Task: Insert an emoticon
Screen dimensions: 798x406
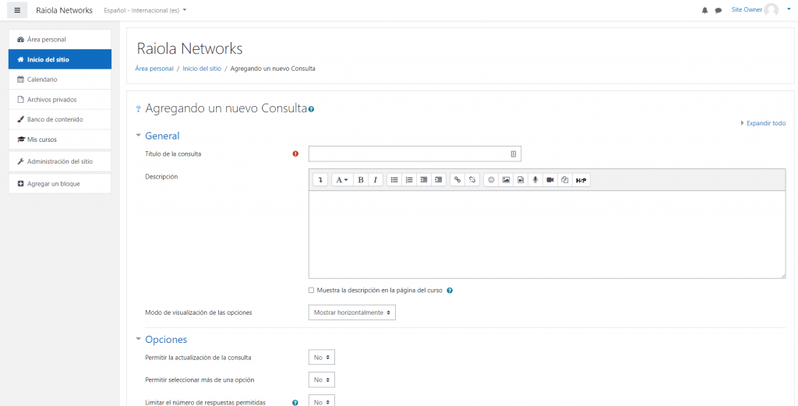Action: (x=491, y=180)
